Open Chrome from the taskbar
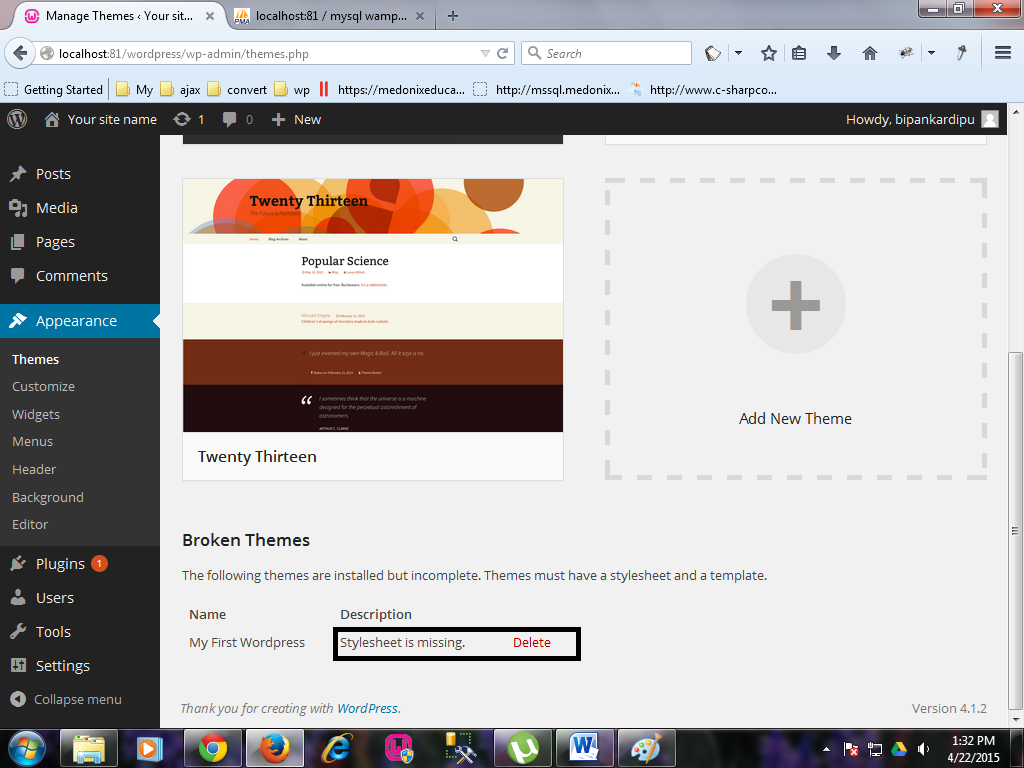Viewport: 1024px width, 768px height. click(212, 748)
